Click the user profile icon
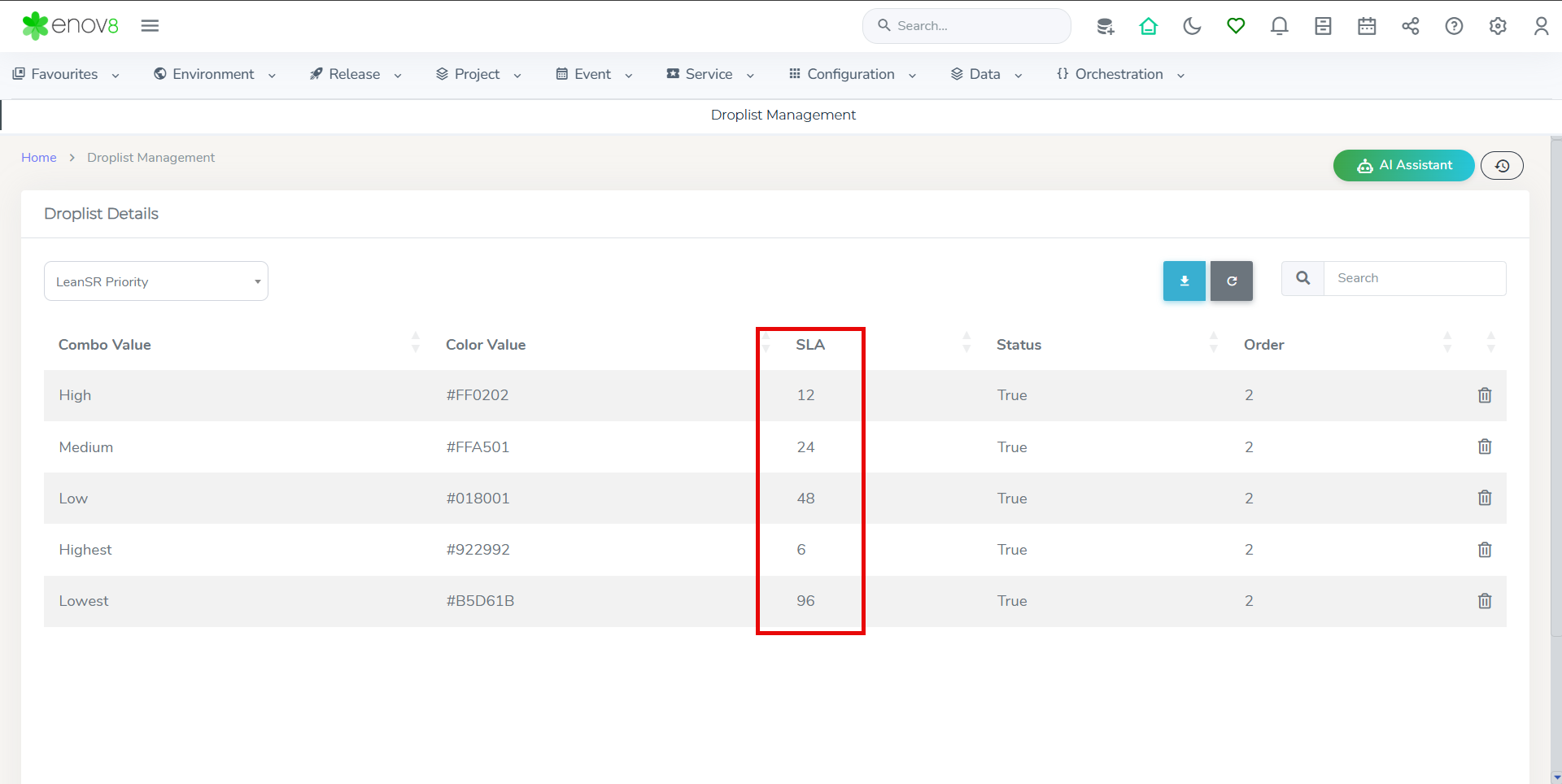This screenshot has width=1562, height=784. (1541, 26)
